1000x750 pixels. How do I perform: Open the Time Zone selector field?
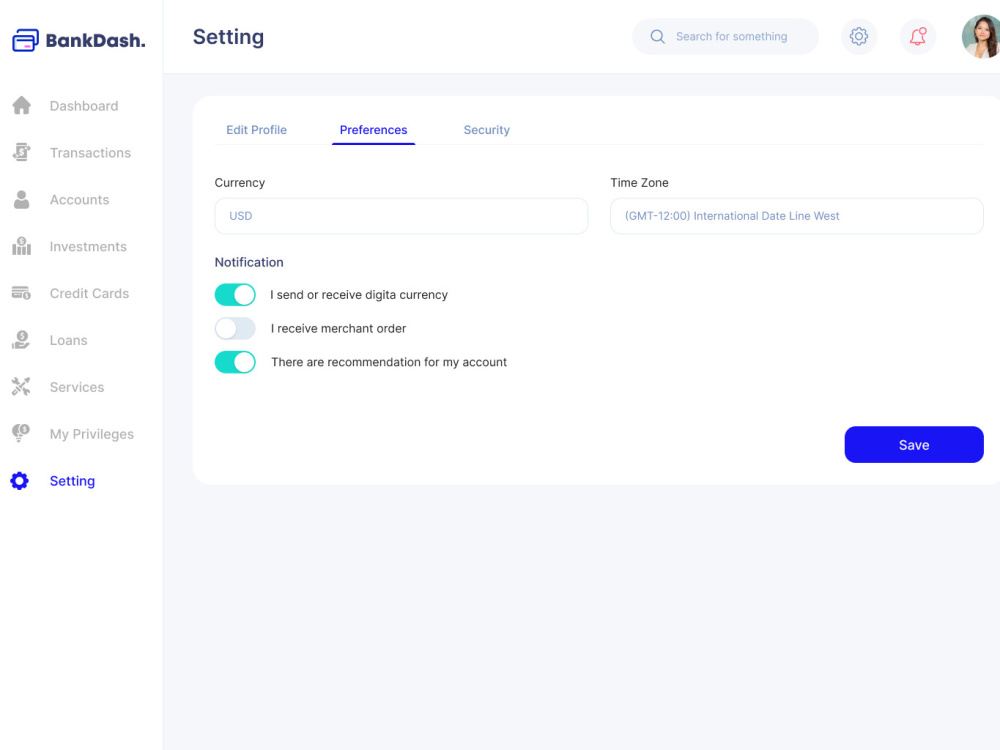point(797,216)
